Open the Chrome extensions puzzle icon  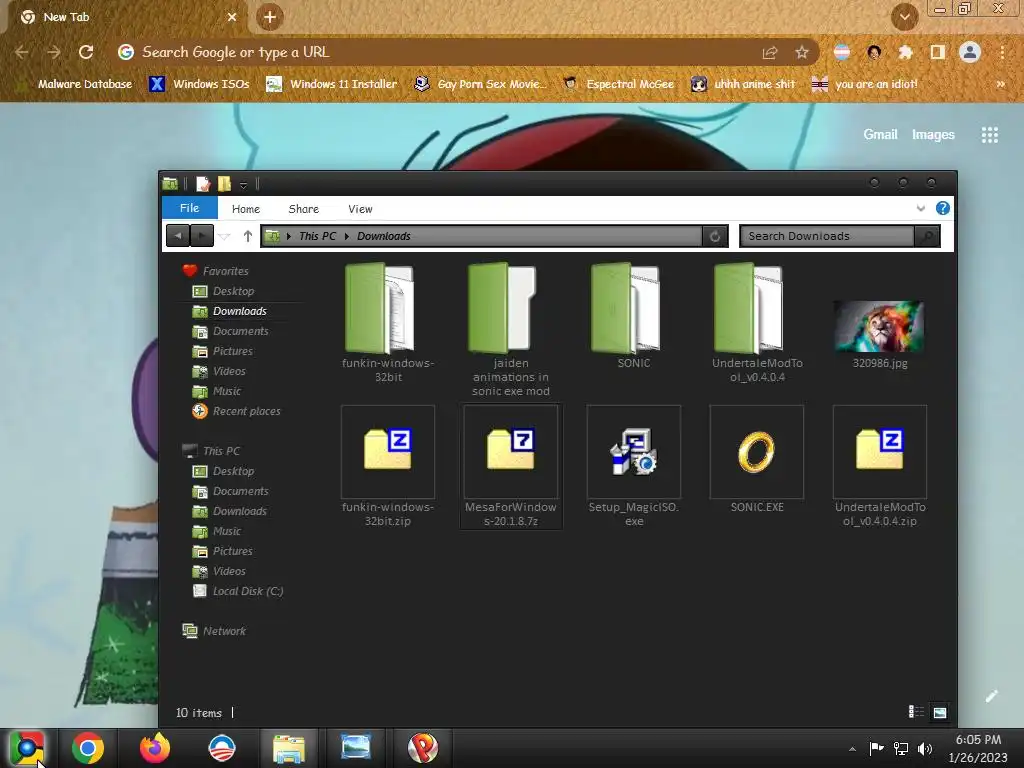click(905, 52)
